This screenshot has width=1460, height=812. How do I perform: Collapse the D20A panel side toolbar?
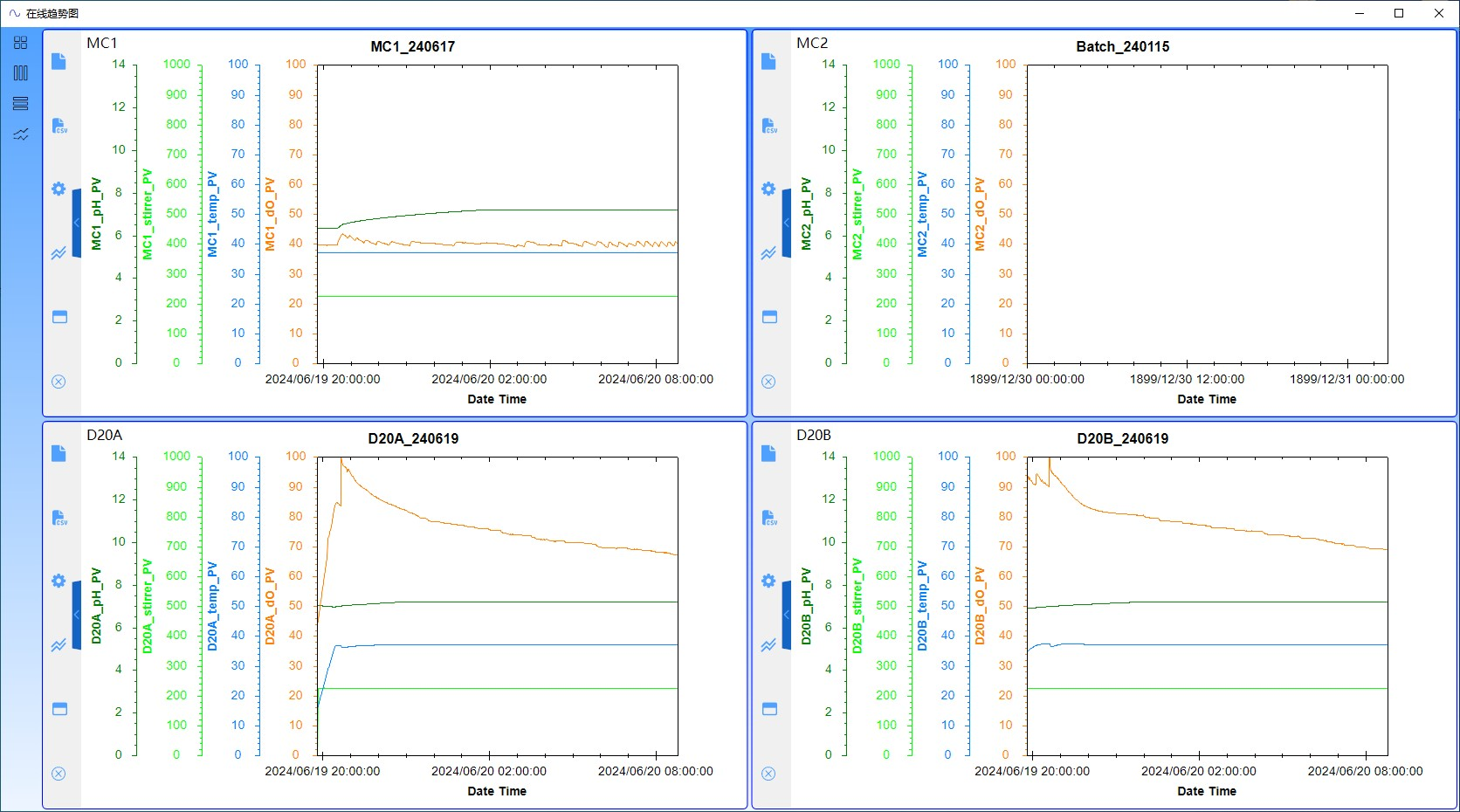click(77, 616)
